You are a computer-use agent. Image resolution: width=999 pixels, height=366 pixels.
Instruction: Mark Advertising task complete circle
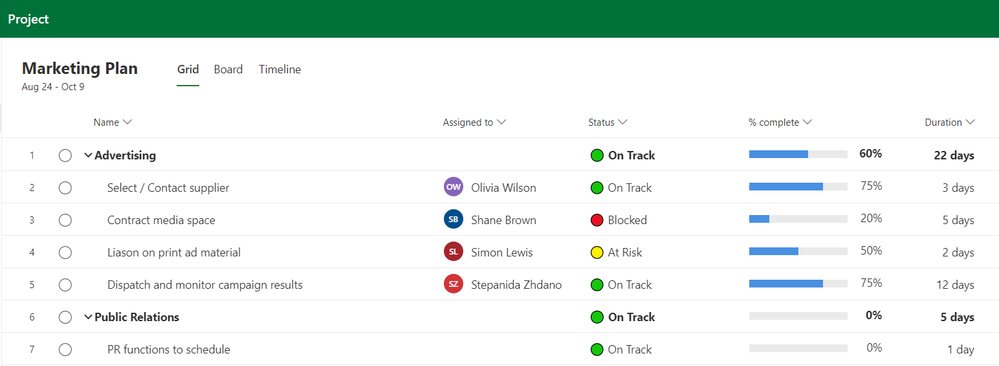point(65,156)
